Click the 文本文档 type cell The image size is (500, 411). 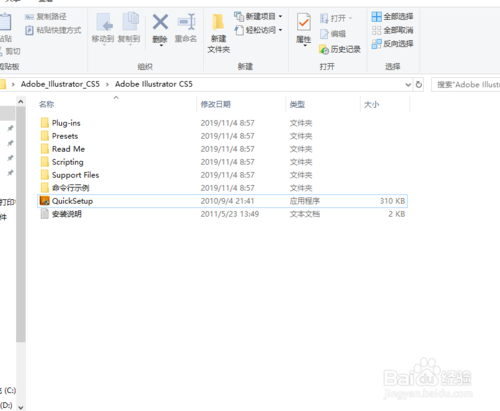(x=305, y=214)
